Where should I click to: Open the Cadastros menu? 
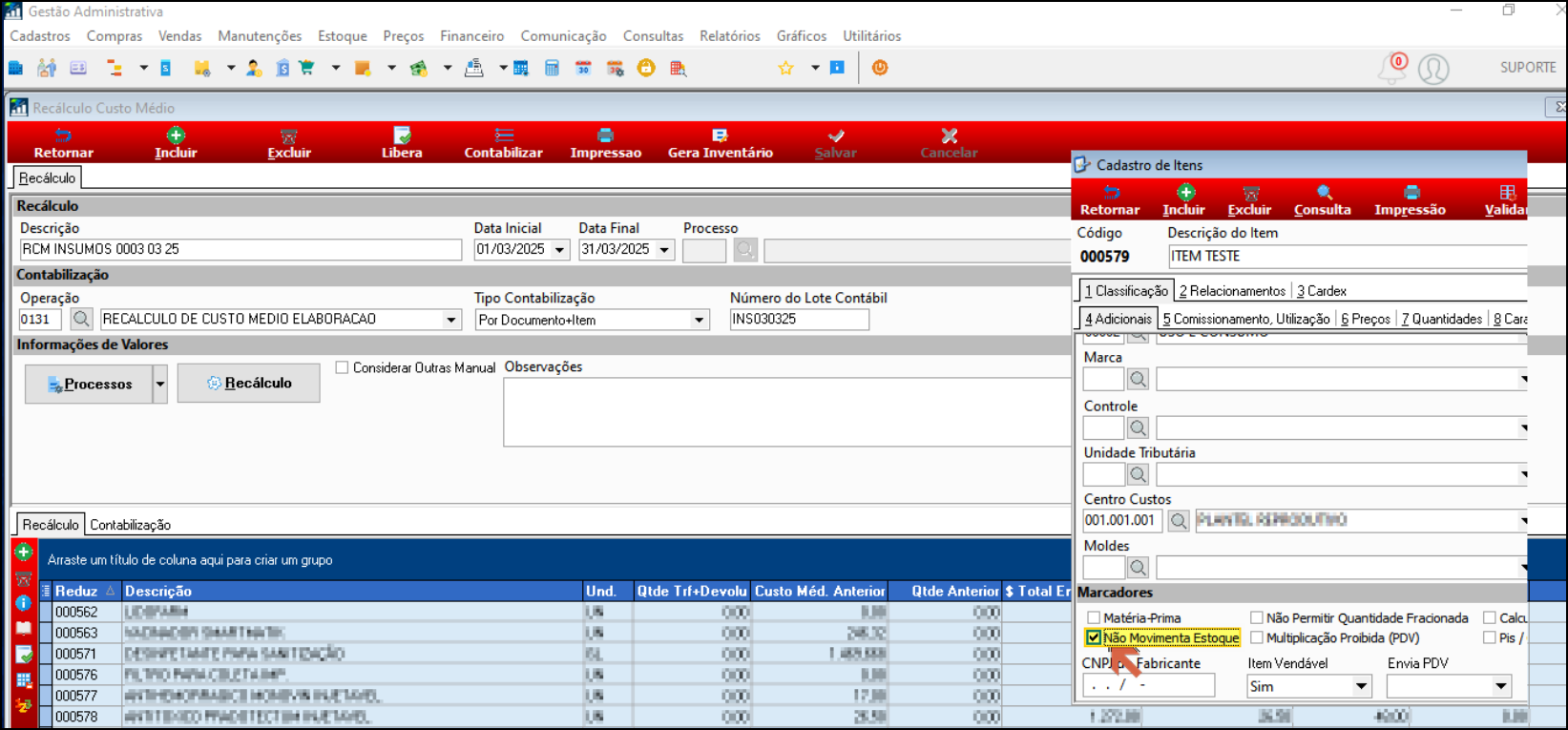[x=40, y=36]
